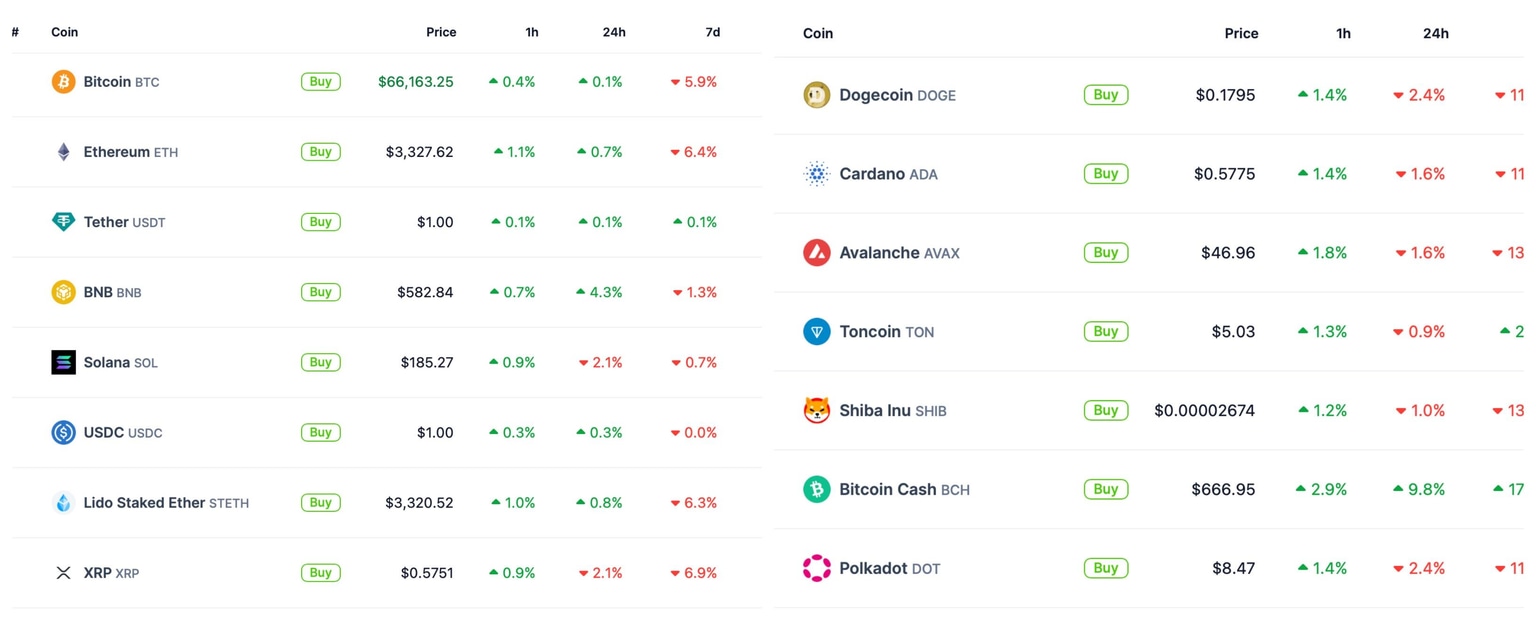Screen dimensions: 1536x623
Task: Click the Bitcoin coin logo
Action: 63,81
